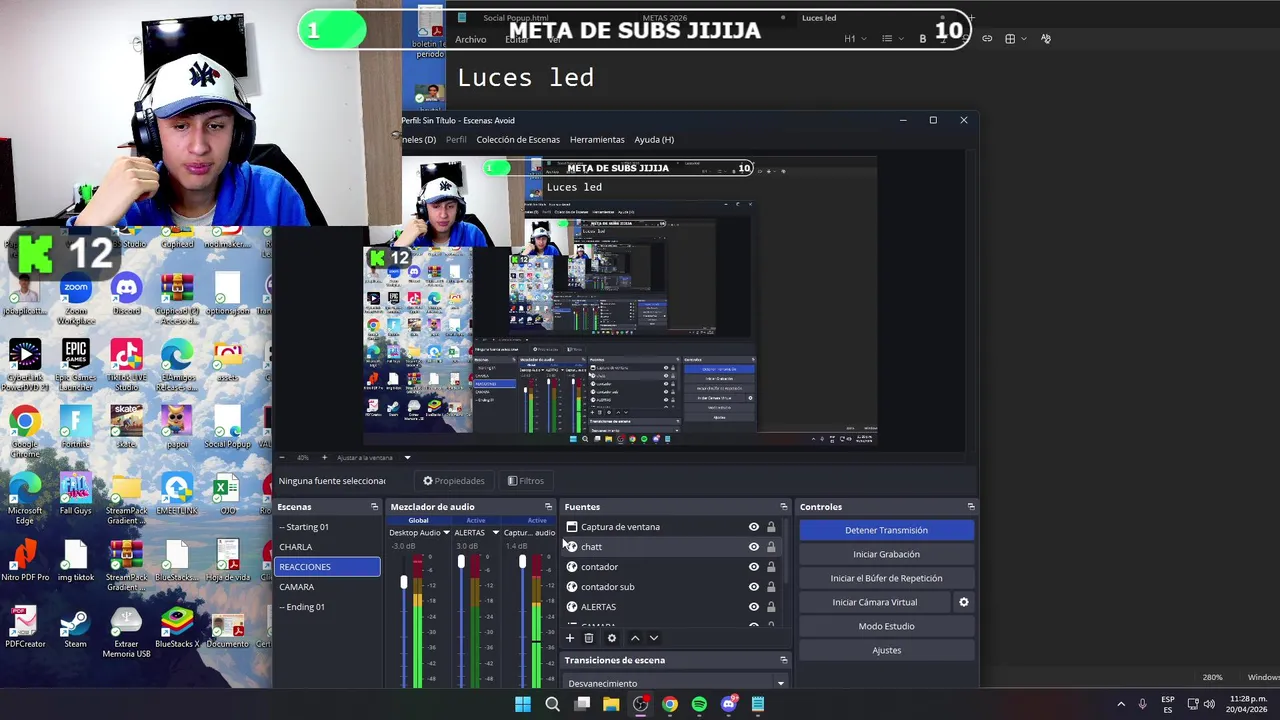Open the H1 heading dropdown in notepad
The image size is (1280, 720).
pyautogui.click(x=855, y=38)
